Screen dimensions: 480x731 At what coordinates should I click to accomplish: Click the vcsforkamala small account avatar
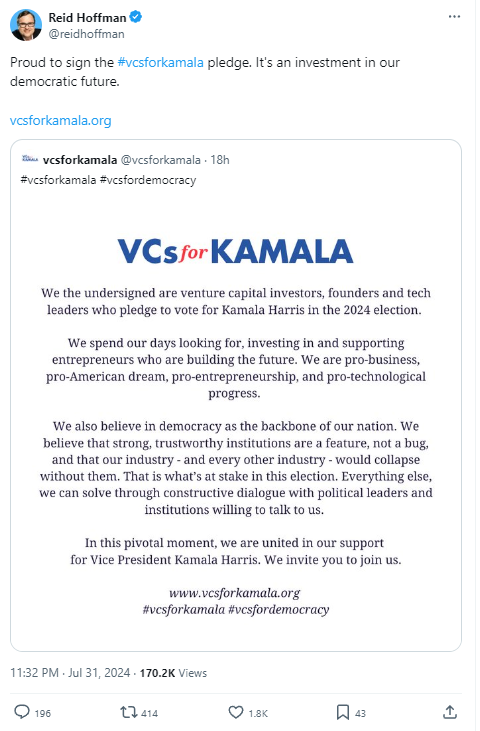pos(30,159)
